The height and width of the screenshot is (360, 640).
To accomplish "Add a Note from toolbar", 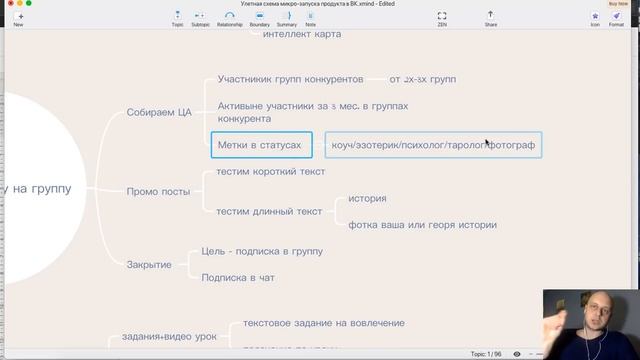I will (x=311, y=19).
